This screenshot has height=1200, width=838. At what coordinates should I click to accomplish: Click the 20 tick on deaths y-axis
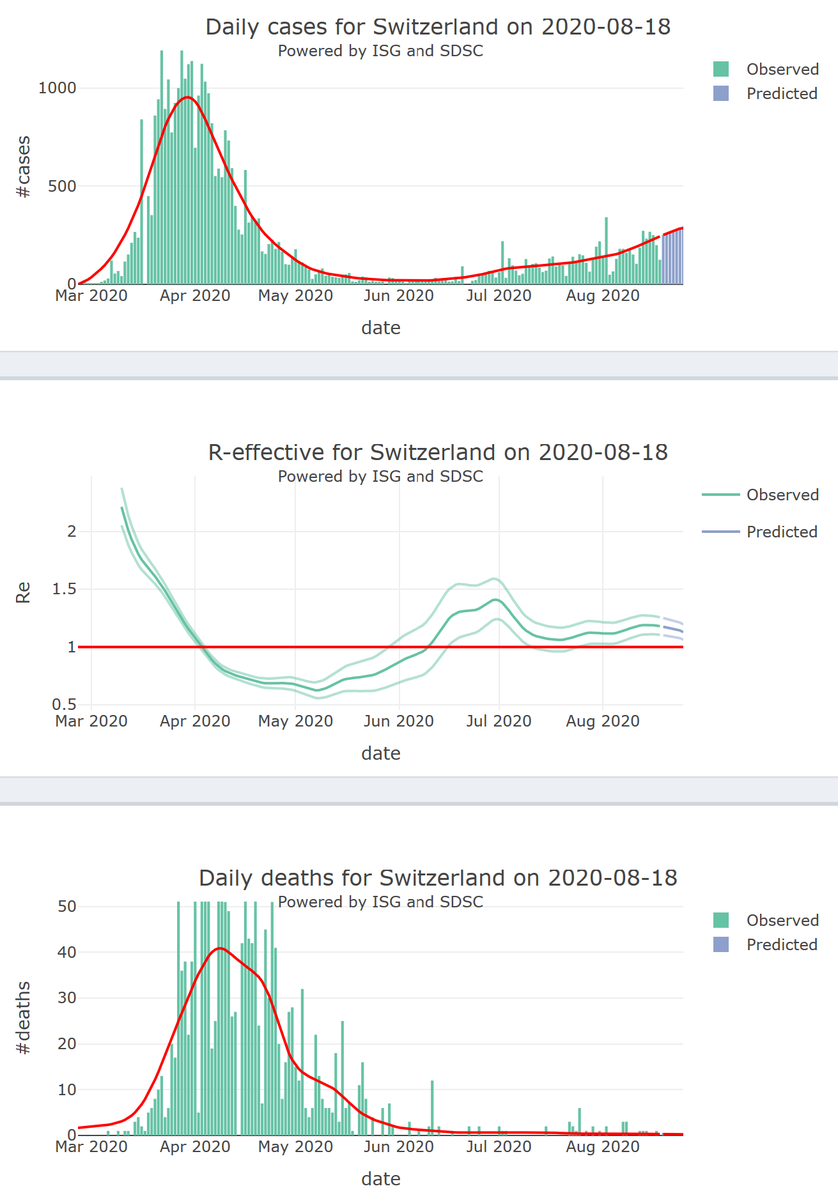coord(68,1044)
